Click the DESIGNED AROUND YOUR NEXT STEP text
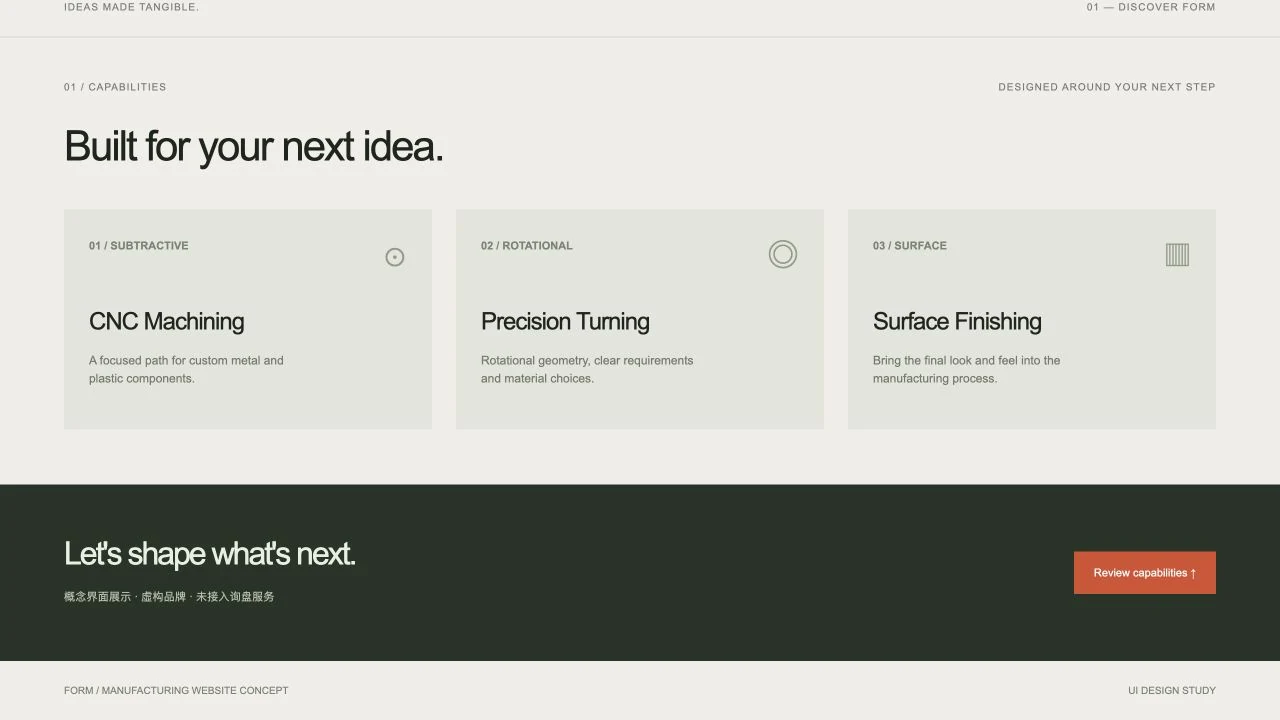The height and width of the screenshot is (720, 1280). click(x=1107, y=87)
